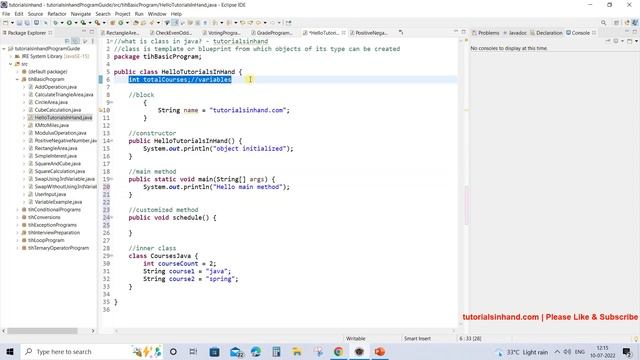640x360 pixels.
Task: Click the Open Type toolbar icon
Action: [x=136, y=23]
